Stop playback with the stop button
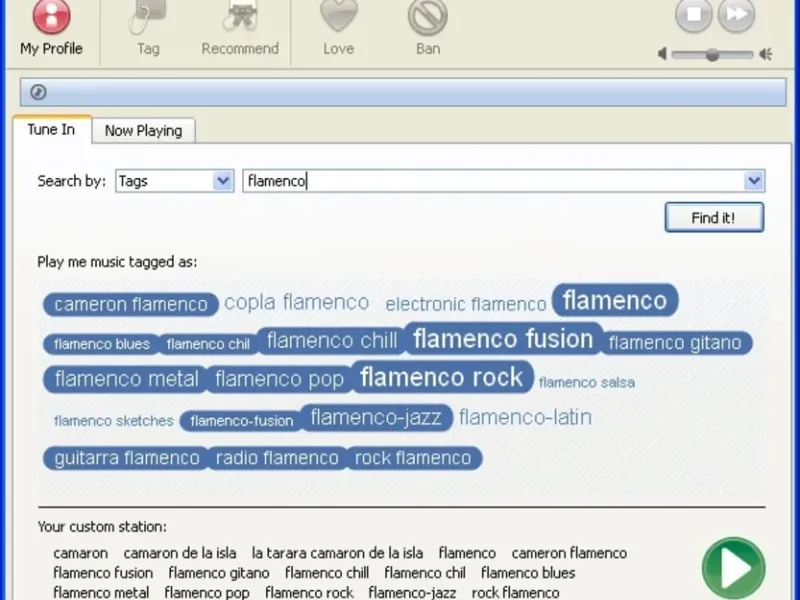Image resolution: width=800 pixels, height=600 pixels. 693,14
